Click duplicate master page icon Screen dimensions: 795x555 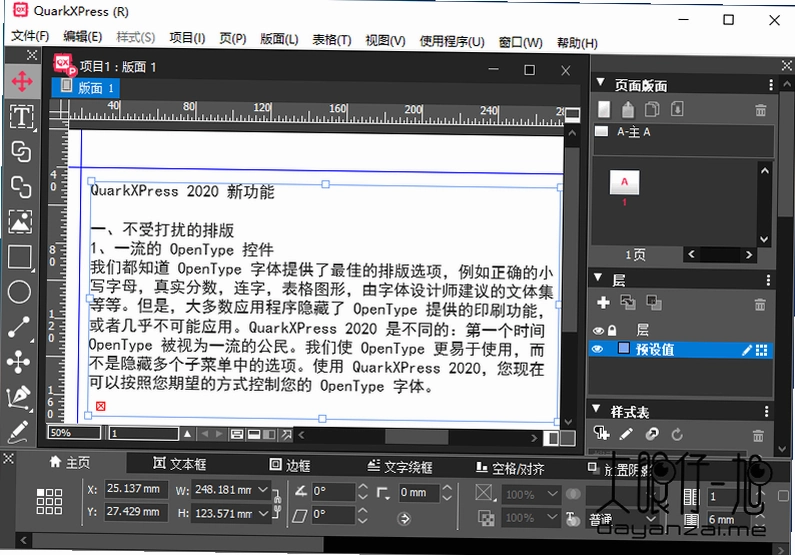tap(652, 109)
